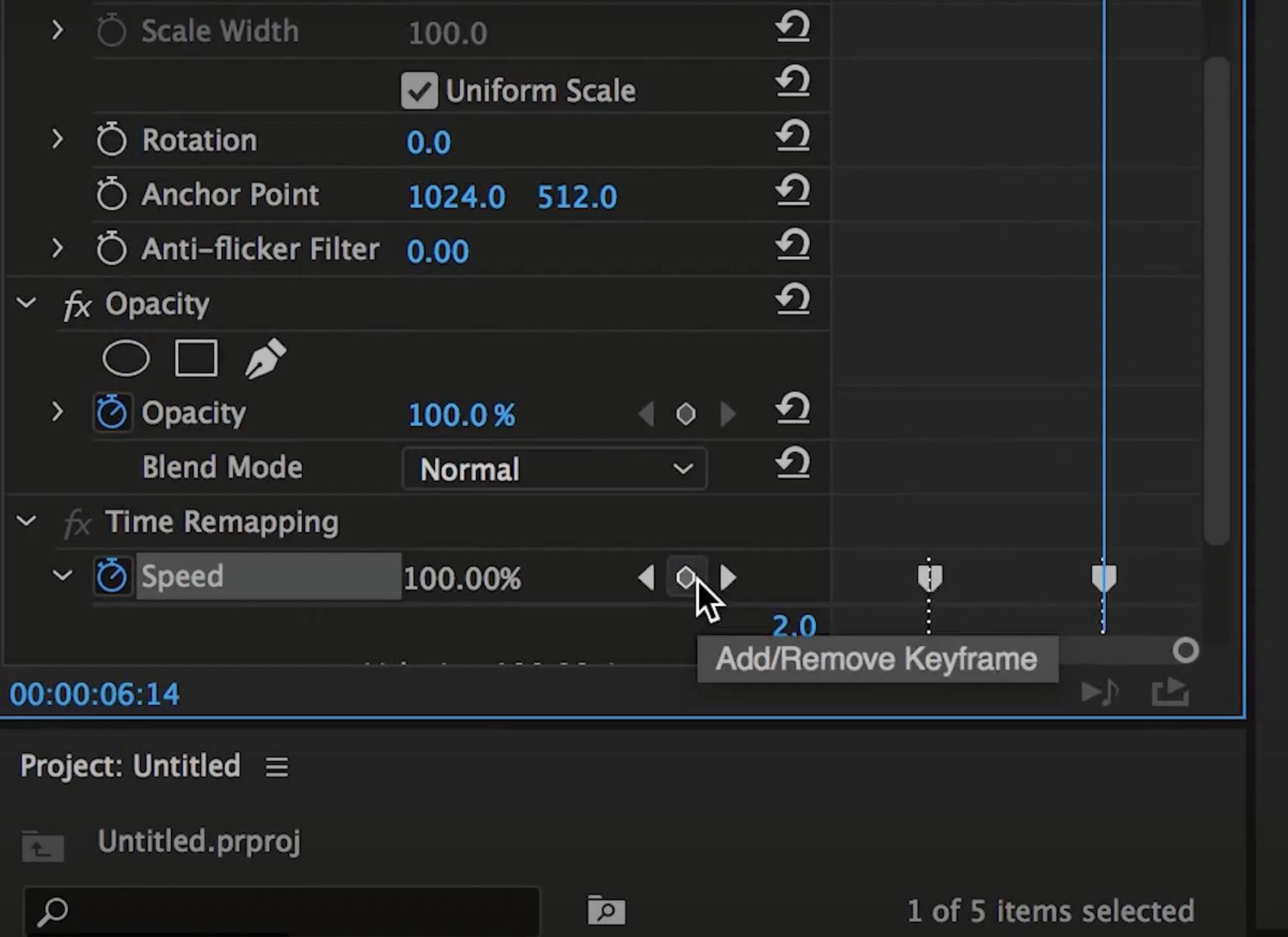
Task: Click the Opacity 100.0% value scrubber
Action: tap(461, 415)
